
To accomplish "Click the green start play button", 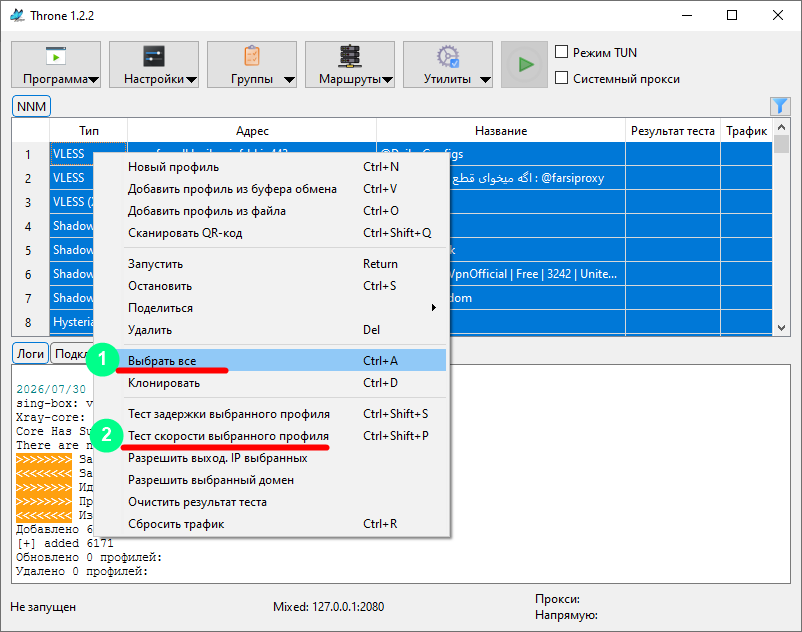I will [524, 64].
